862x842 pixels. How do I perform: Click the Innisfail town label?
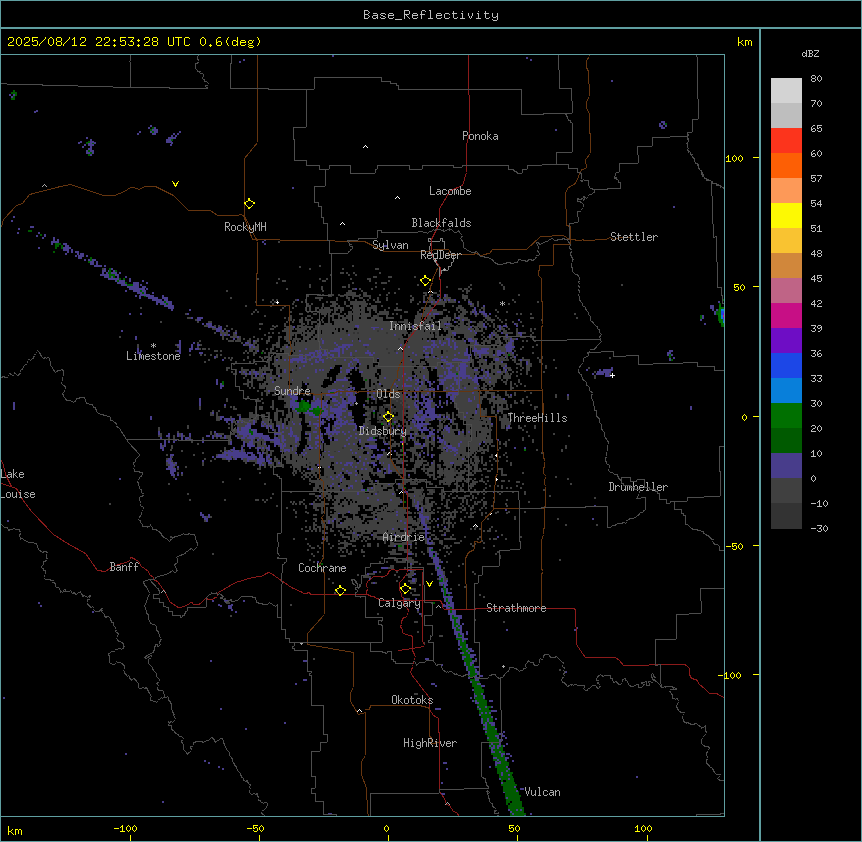415,326
